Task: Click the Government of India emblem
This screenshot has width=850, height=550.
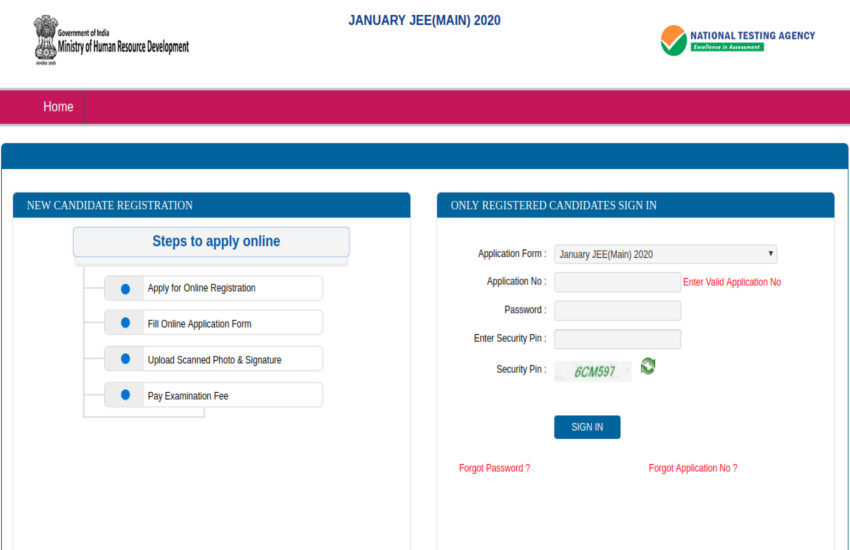Action: pos(46,40)
